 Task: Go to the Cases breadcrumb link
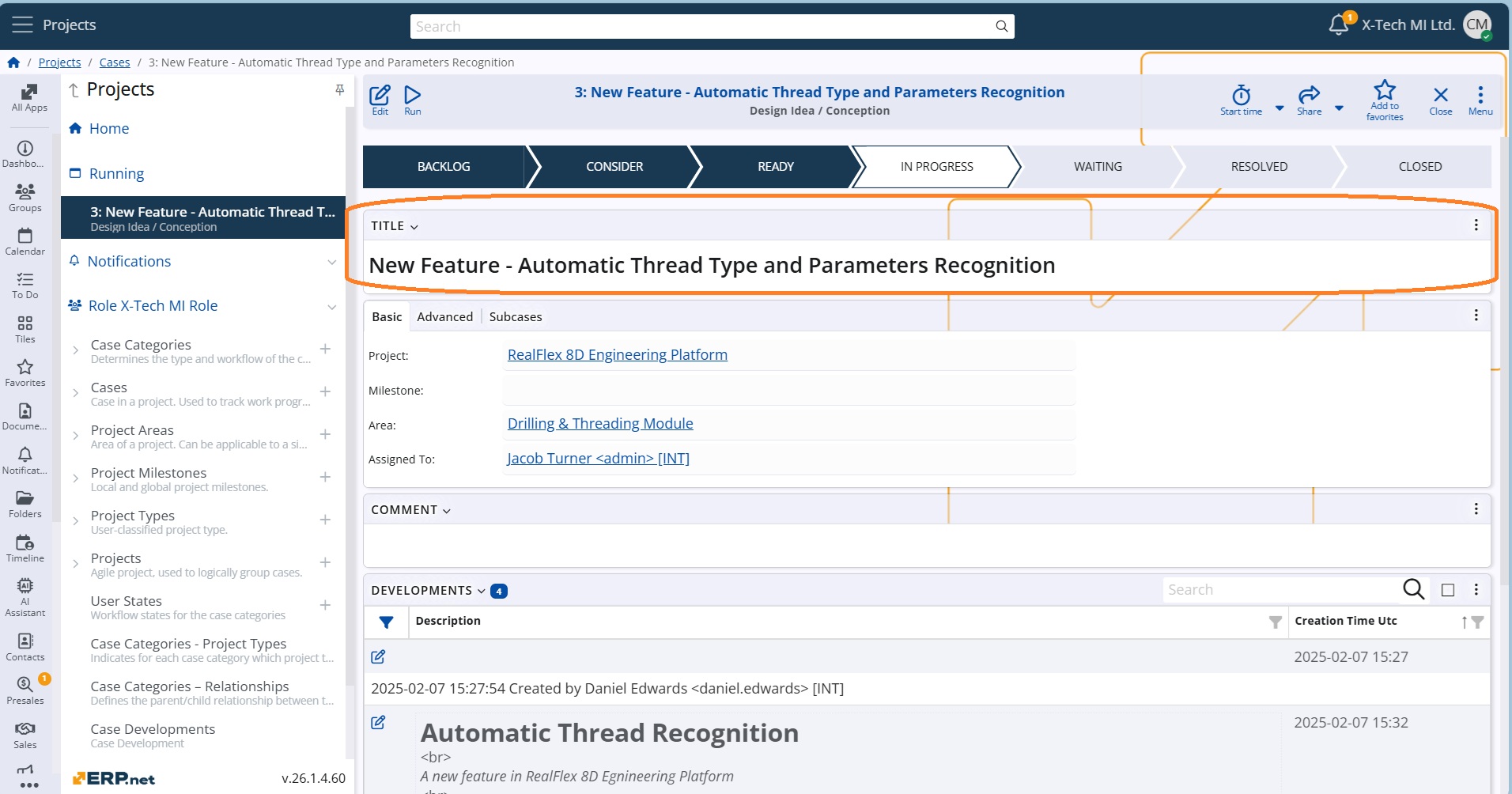click(115, 62)
